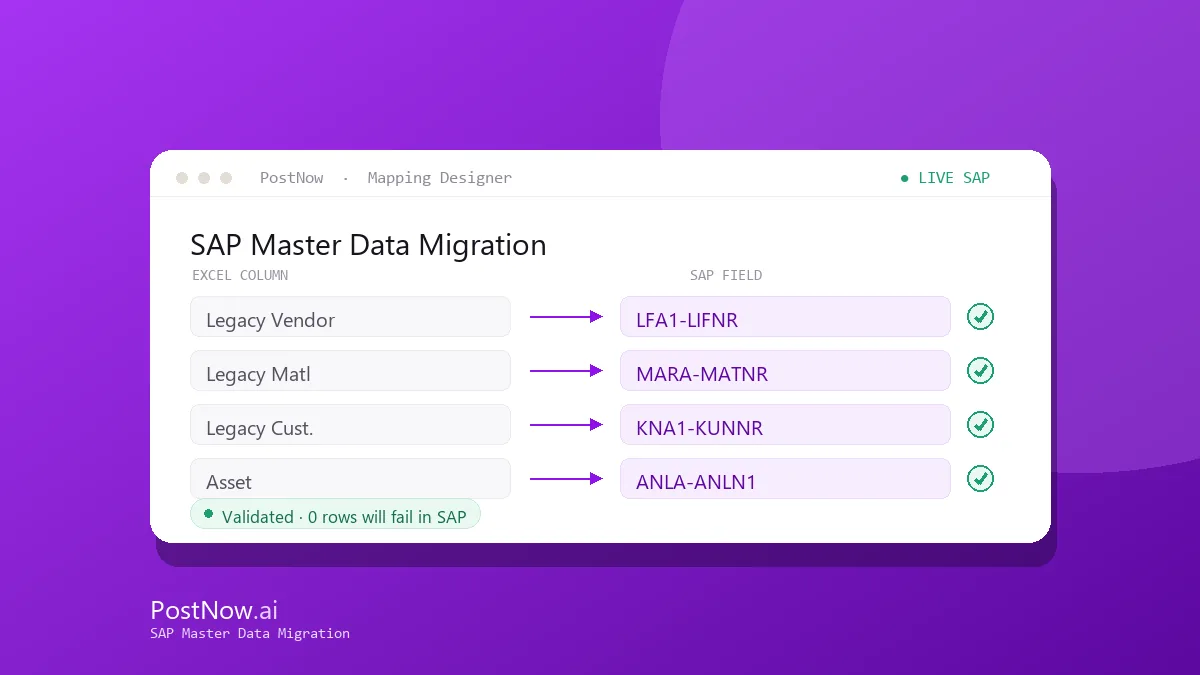The width and height of the screenshot is (1200, 675).
Task: Click the PostNow.ai brand text below window
Action: point(214,610)
